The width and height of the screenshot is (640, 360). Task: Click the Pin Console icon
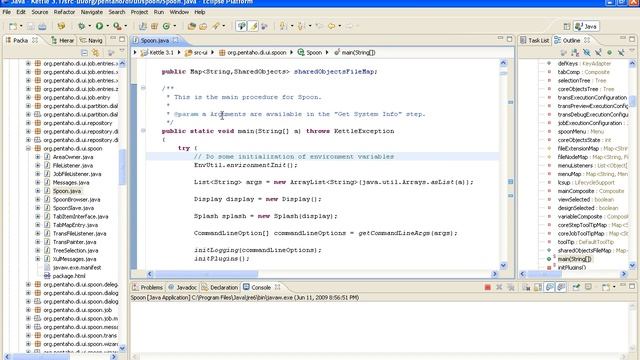[x=576, y=288]
